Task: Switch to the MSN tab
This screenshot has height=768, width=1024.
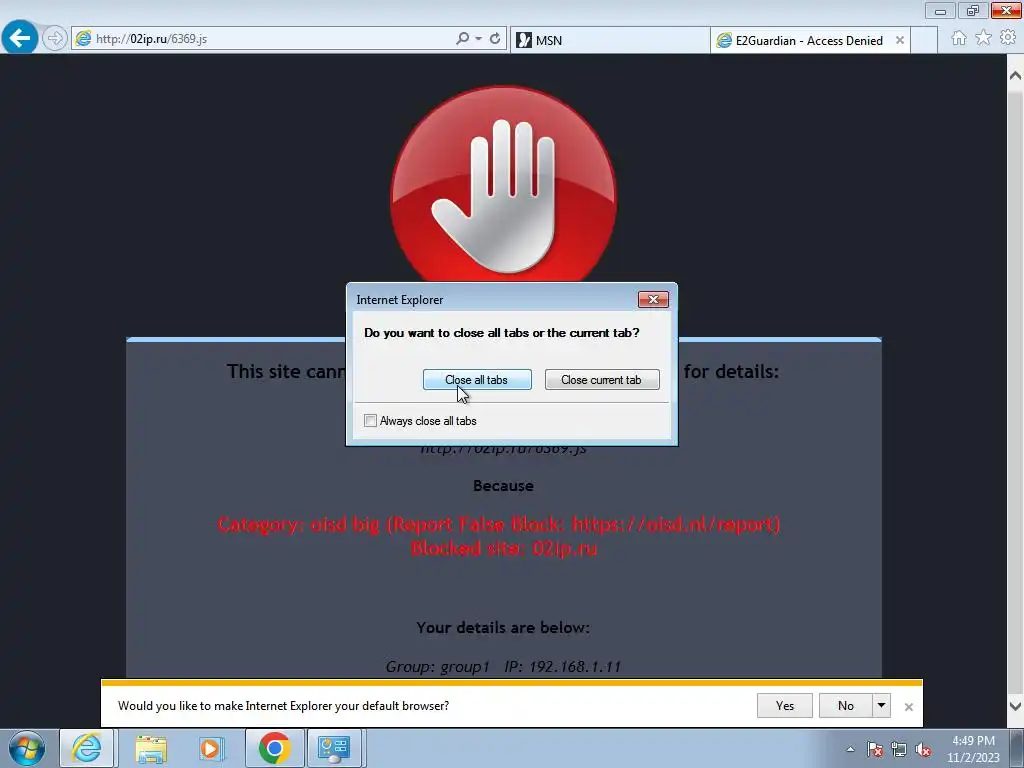Action: click(609, 40)
